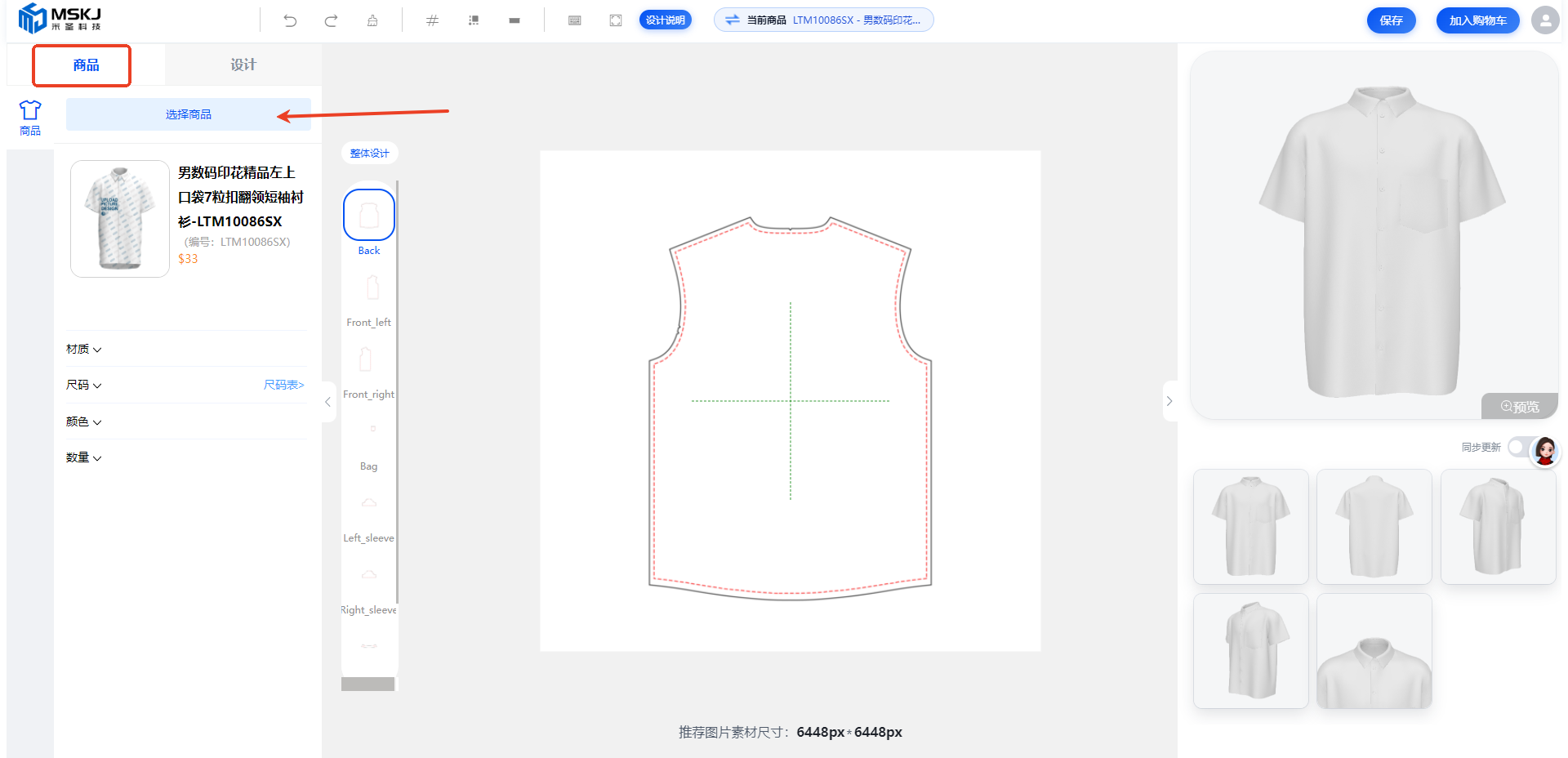This screenshot has height=758, width=1568.
Task: Collapse the right preview panel arrow
Action: click(x=1169, y=401)
